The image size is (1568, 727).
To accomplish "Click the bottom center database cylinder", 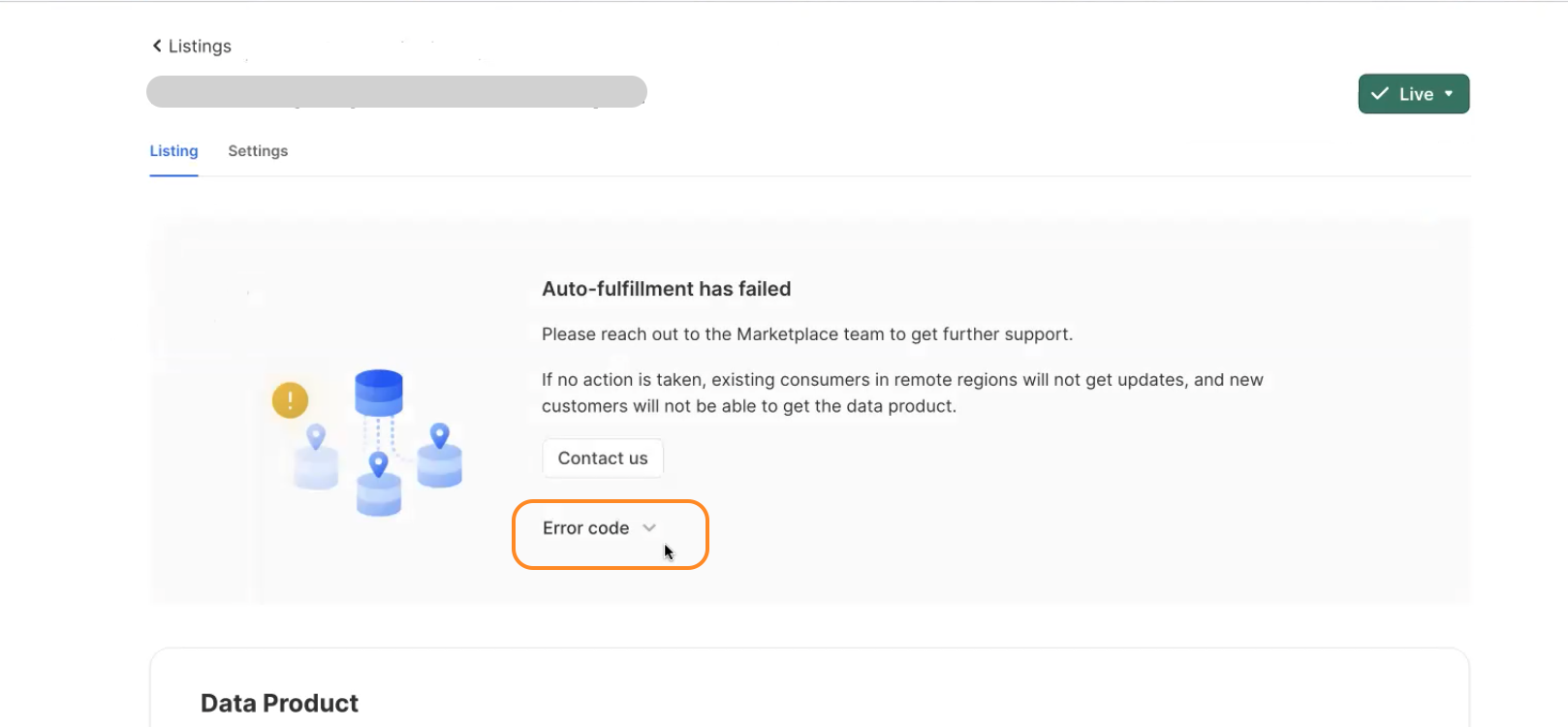I will click(379, 496).
